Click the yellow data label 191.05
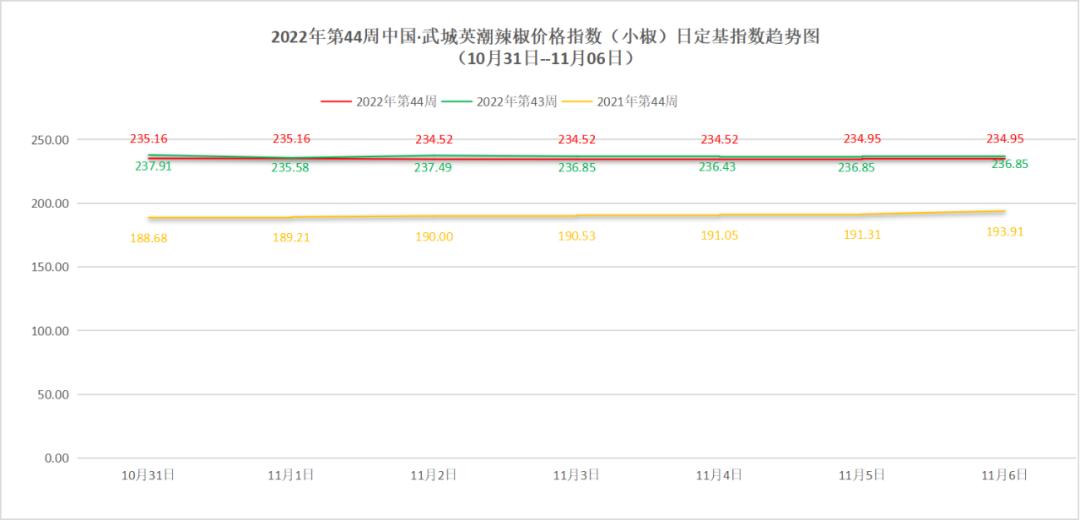This screenshot has width=1080, height=520. click(719, 236)
